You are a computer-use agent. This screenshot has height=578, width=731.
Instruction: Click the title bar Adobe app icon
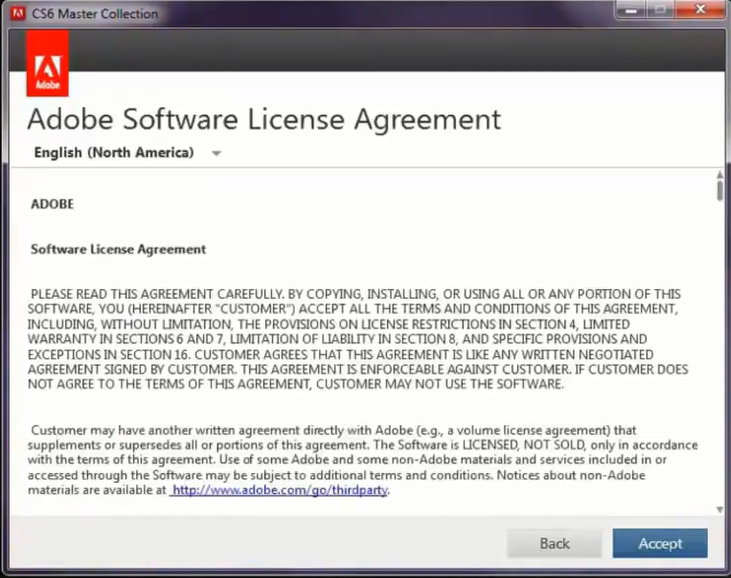point(18,14)
